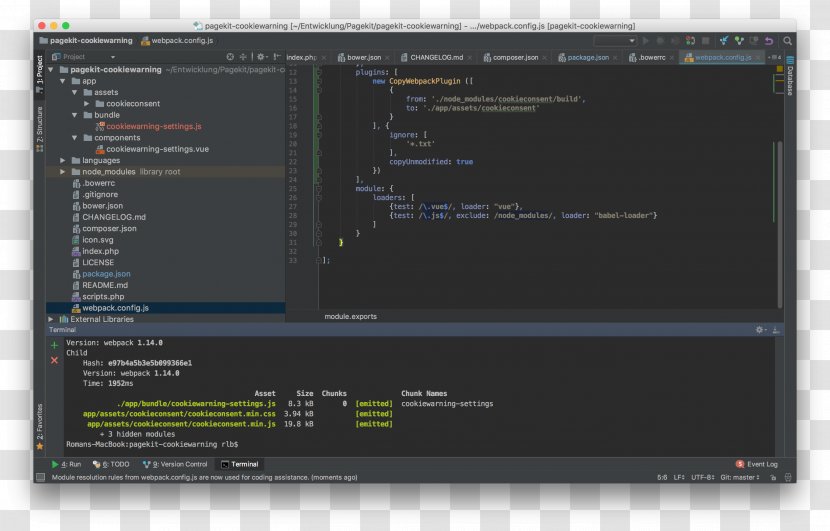Expand External Libraries
Image resolution: width=830 pixels, height=531 pixels.
pos(51,319)
